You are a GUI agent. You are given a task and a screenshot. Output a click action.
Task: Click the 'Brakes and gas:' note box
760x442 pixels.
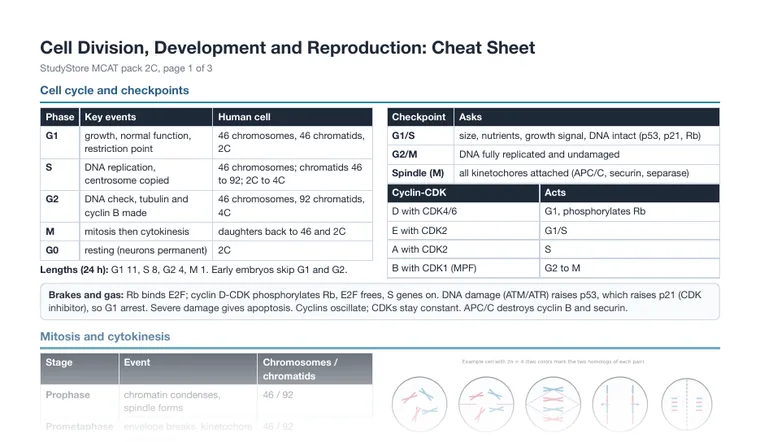click(x=380, y=301)
